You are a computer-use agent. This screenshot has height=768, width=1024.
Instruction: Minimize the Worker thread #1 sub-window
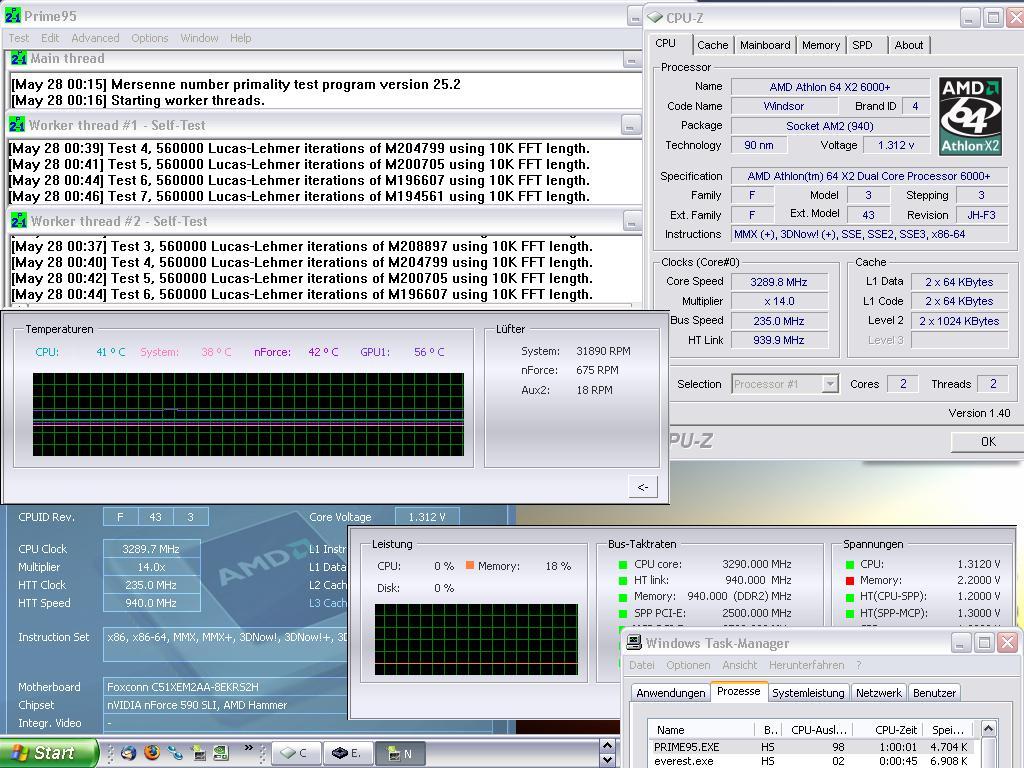[x=630, y=125]
